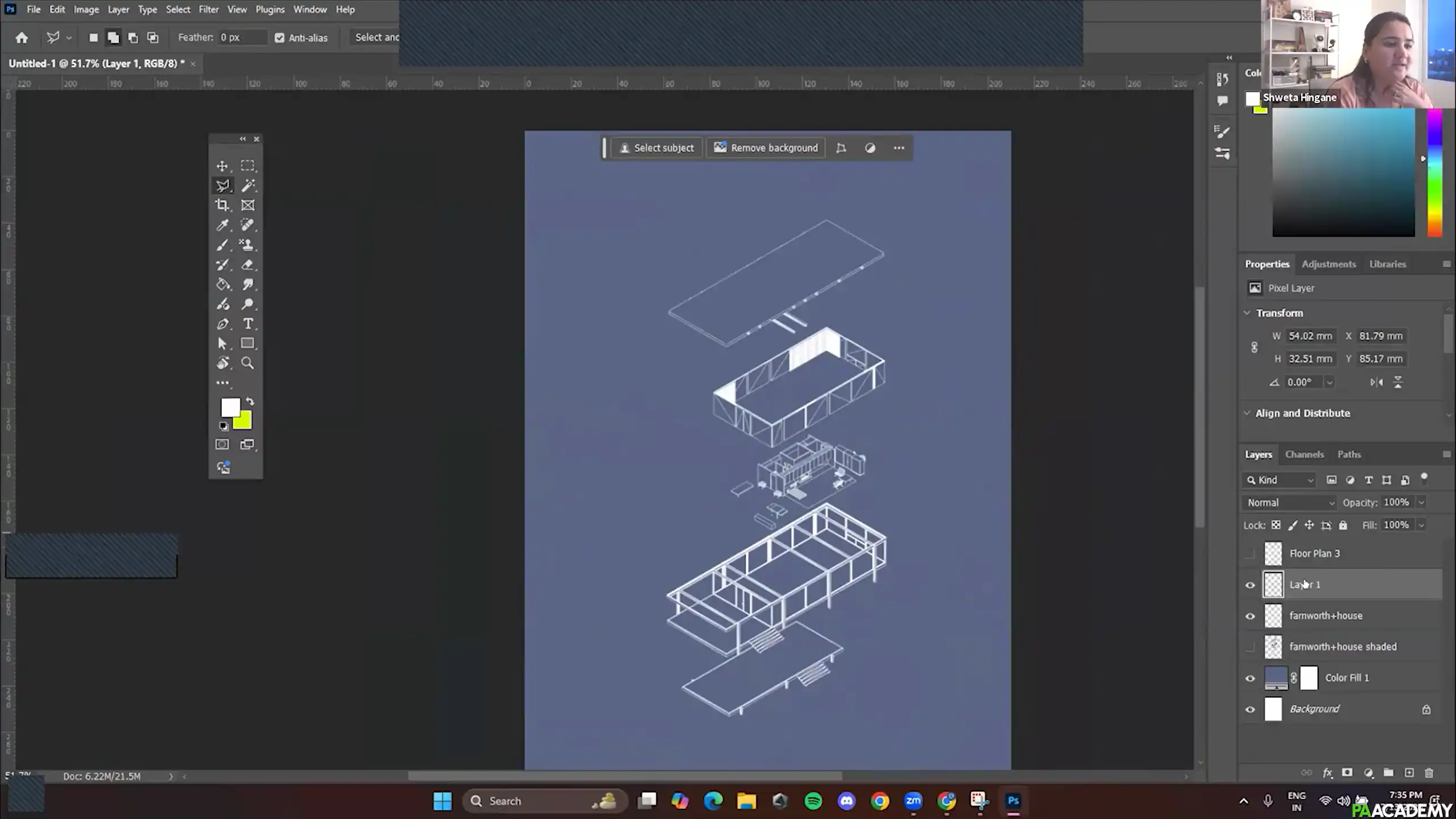The width and height of the screenshot is (1456, 819).
Task: Open the Plugins menu
Action: coord(270,10)
